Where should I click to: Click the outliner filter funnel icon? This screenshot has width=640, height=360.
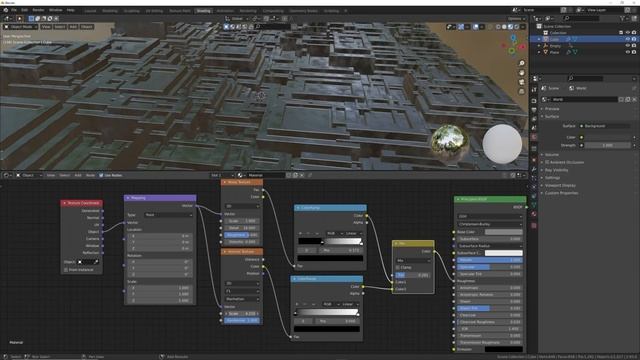(622, 18)
